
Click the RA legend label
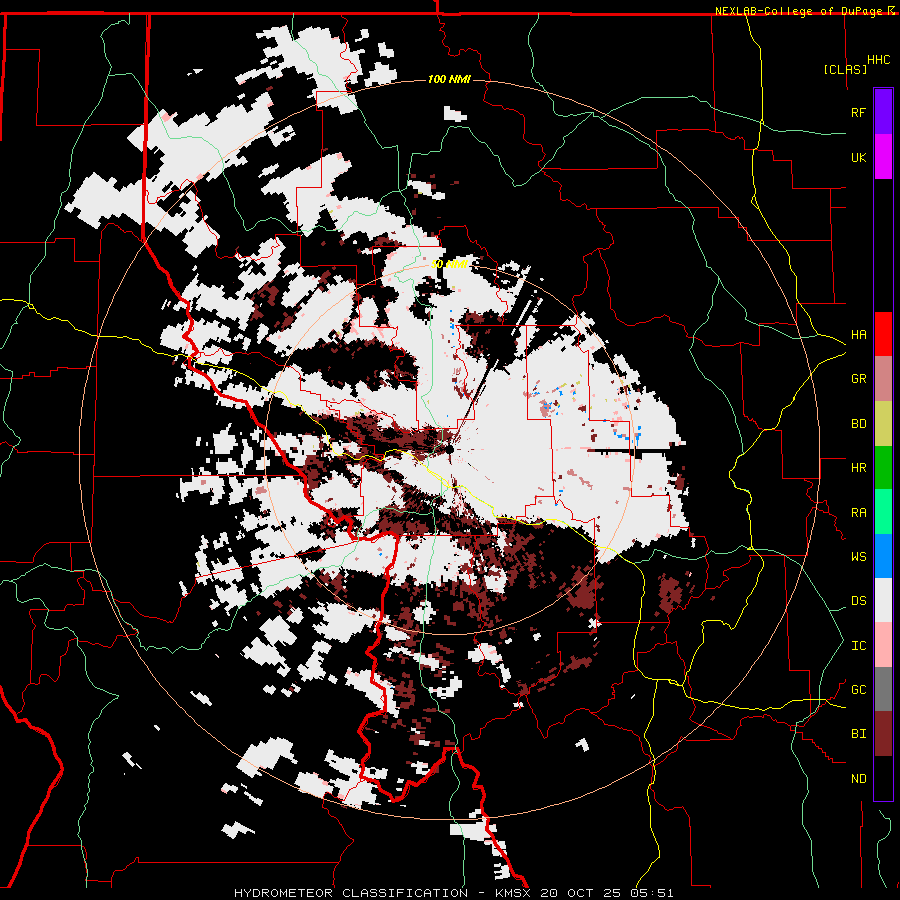(858, 513)
